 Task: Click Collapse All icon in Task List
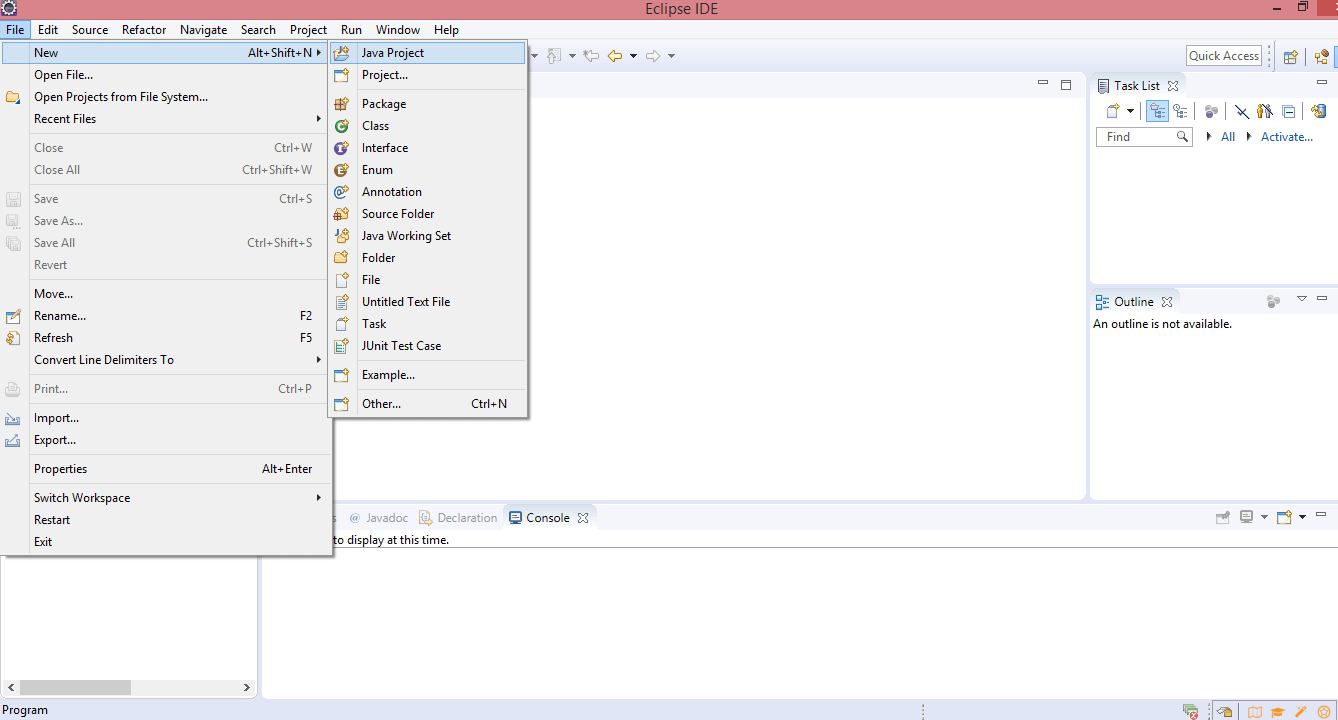(1289, 111)
